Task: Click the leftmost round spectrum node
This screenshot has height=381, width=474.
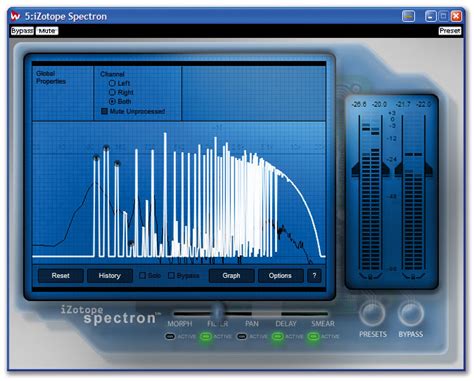Action: (96, 158)
